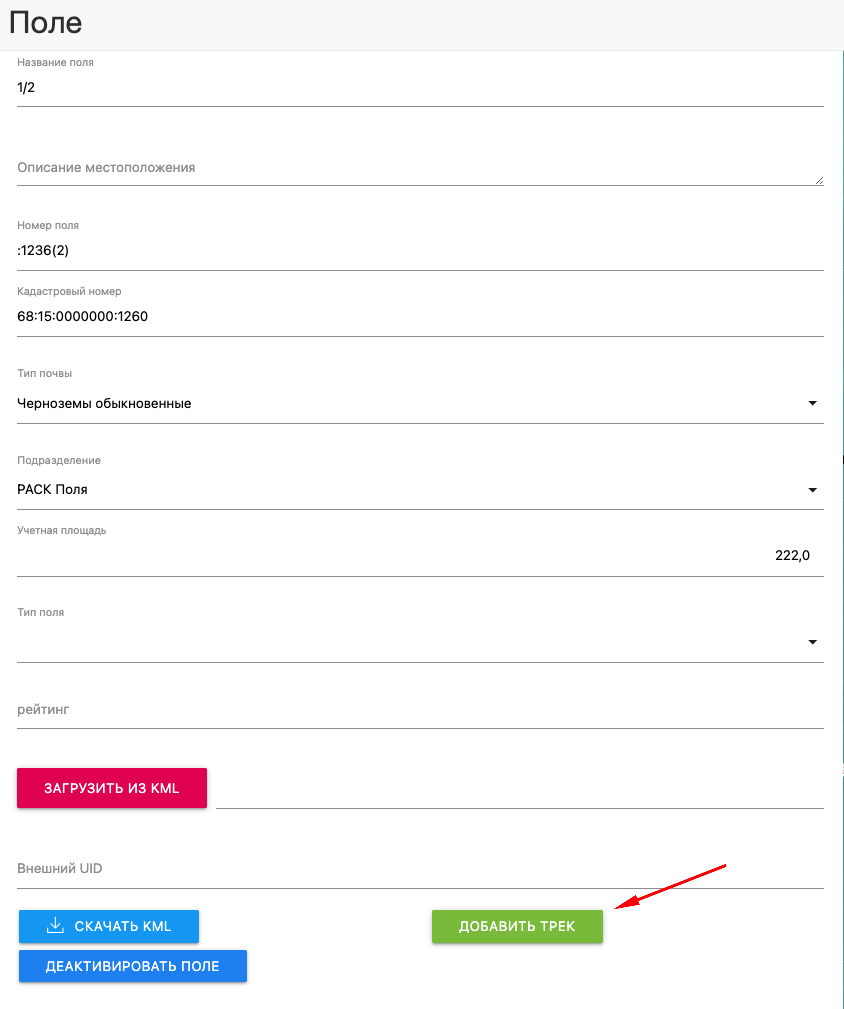The height and width of the screenshot is (1009, 844).
Task: Click the ДЕАКТИВИРОВАТЬ ПОЛЕ button
Action: pos(132,967)
